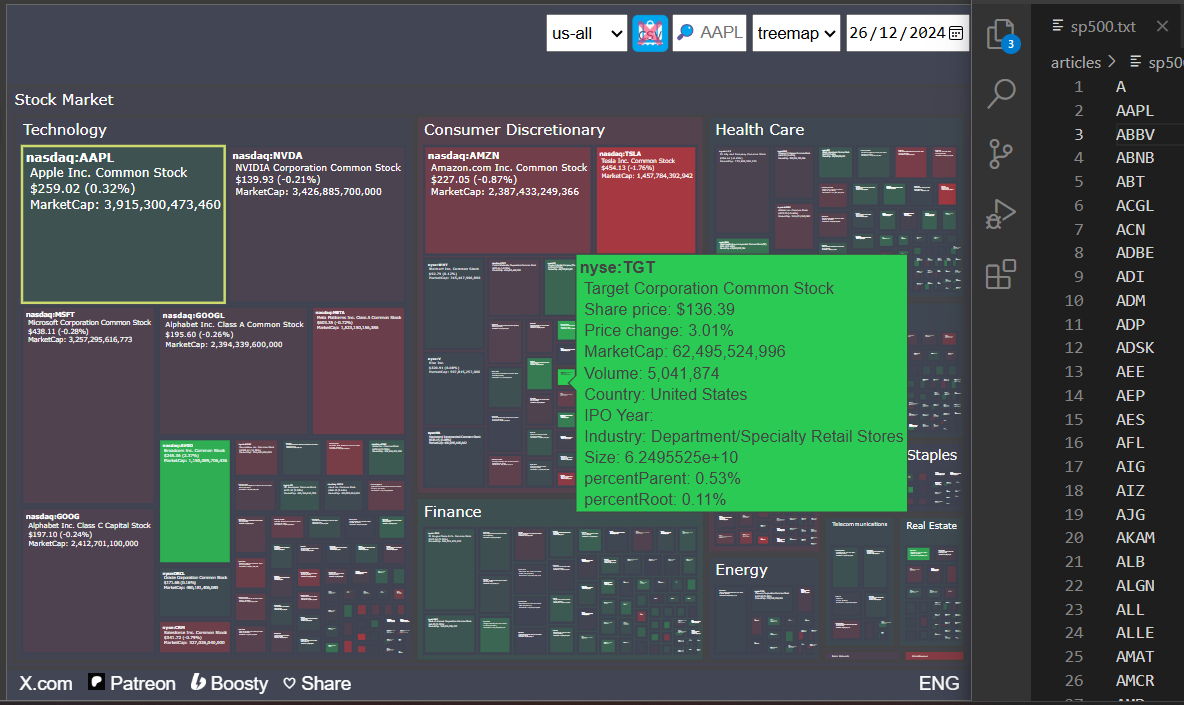1184x705 pixels.
Task: Click the Boosty logo icon
Action: pyautogui.click(x=198, y=682)
